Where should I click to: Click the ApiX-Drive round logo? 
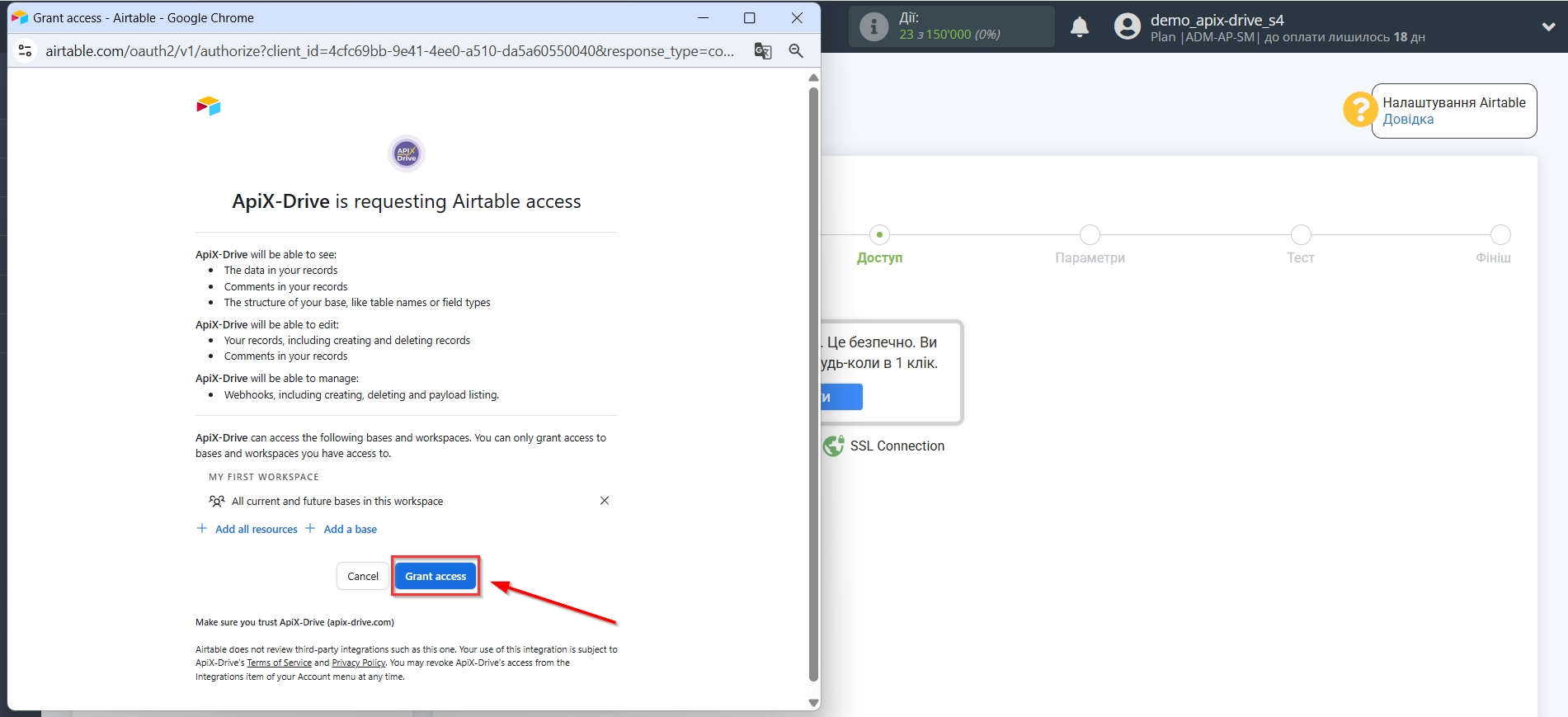407,153
